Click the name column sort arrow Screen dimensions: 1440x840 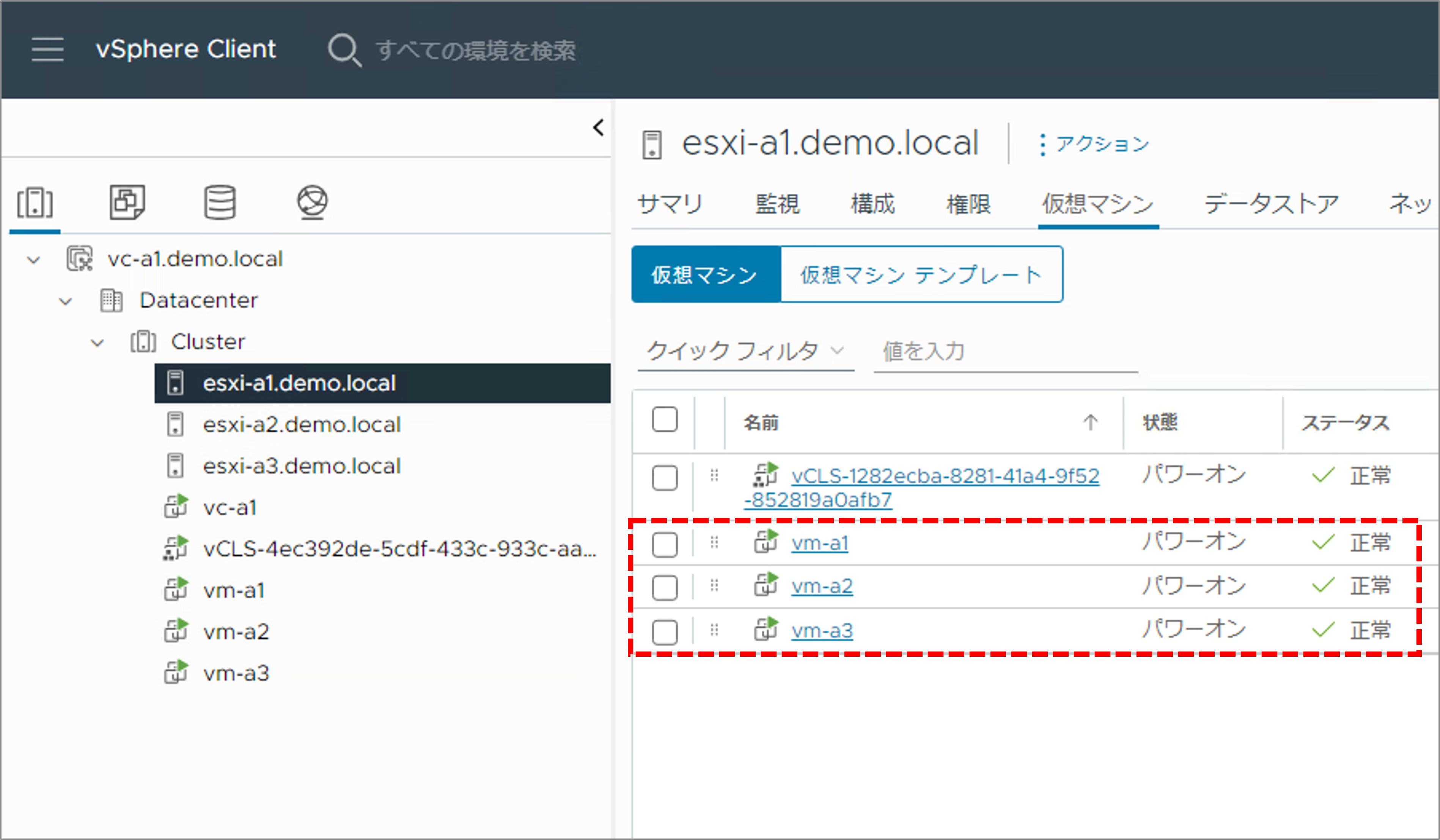1090,422
